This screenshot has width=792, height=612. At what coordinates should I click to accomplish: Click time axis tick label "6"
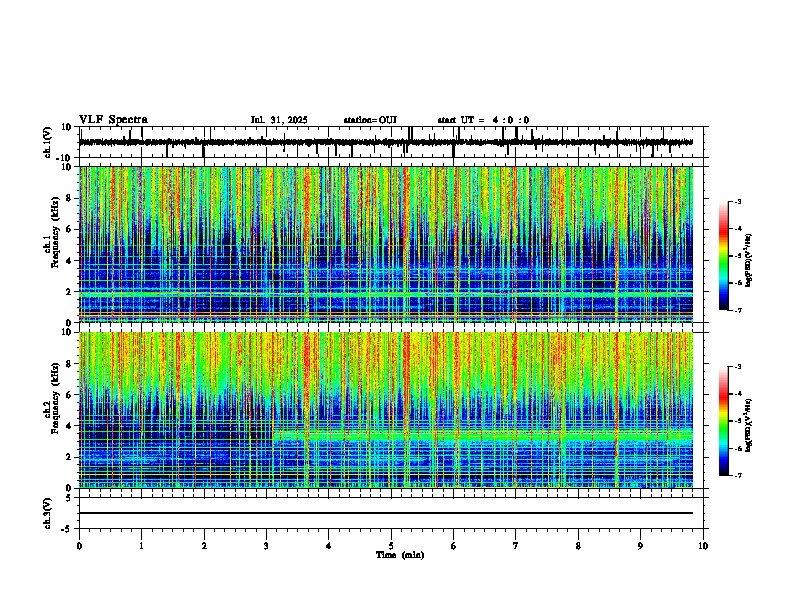click(453, 546)
